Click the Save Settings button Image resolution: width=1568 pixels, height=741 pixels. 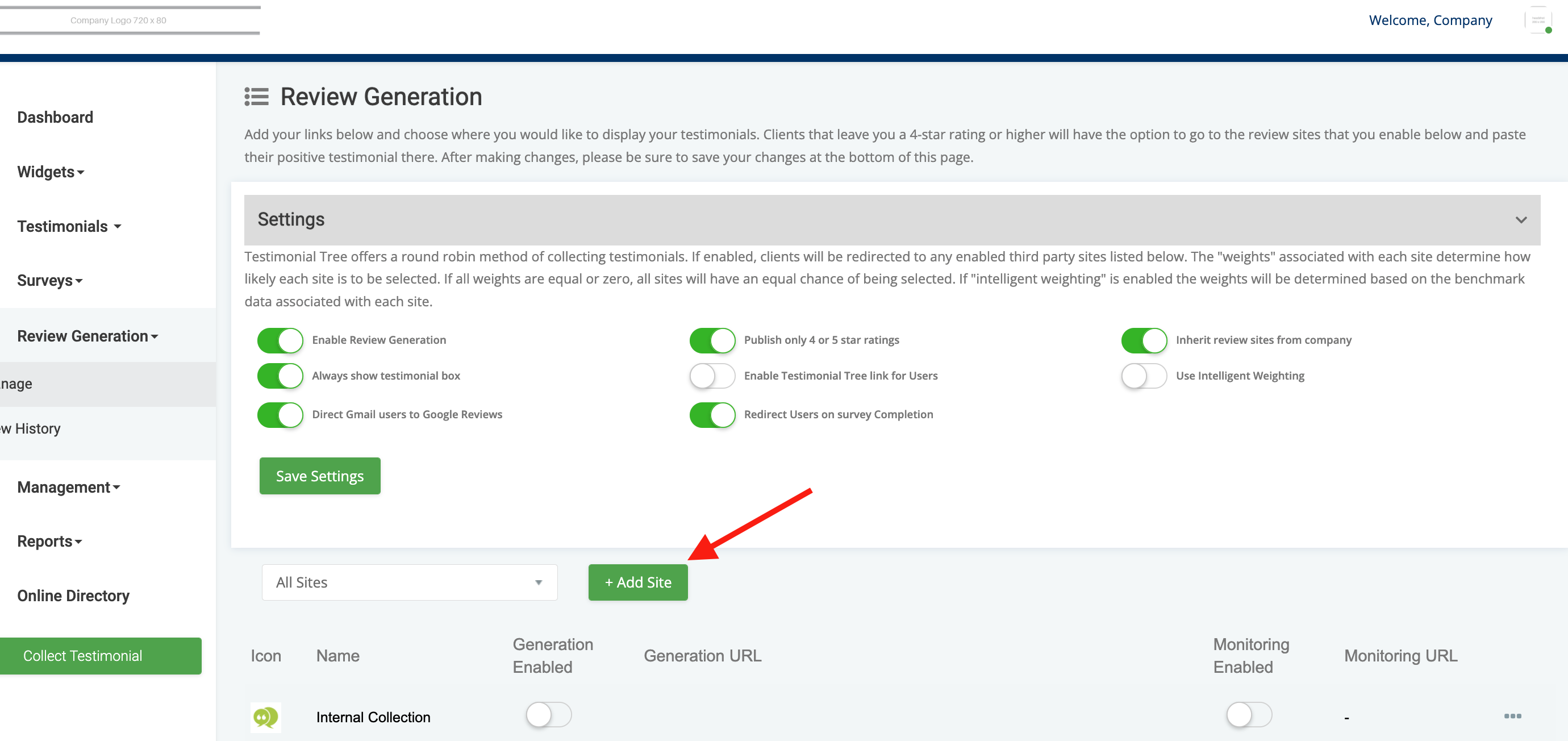coord(319,476)
